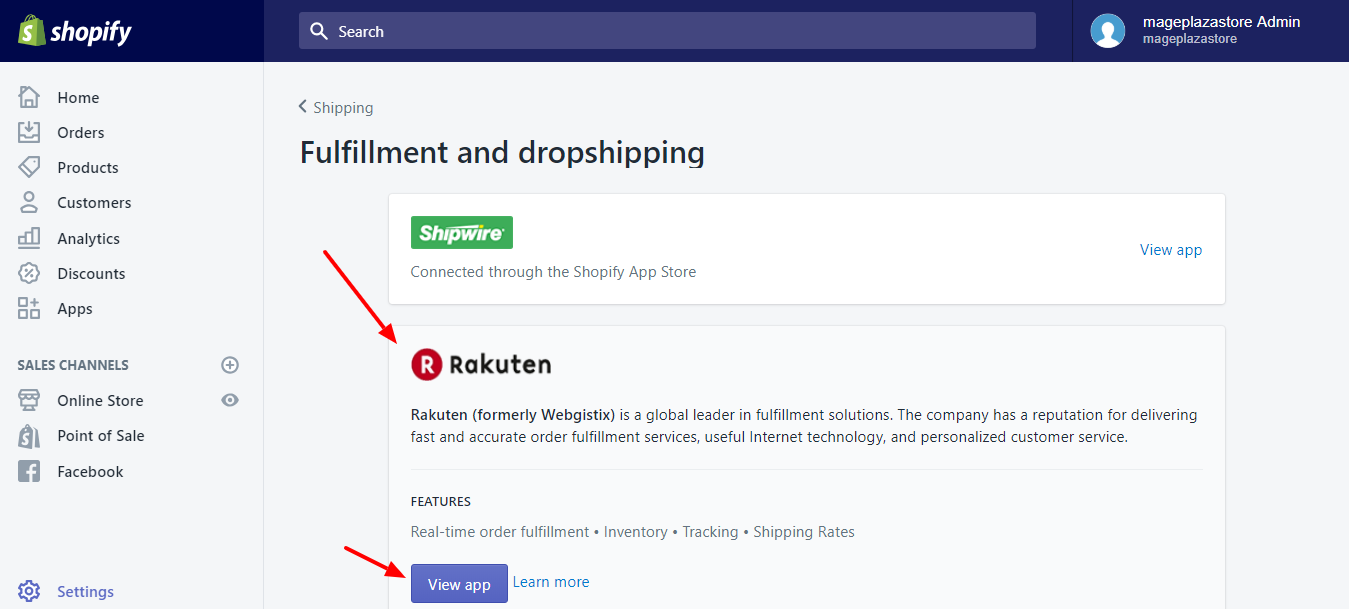Screen dimensions: 1349x609
Task: Click SALES CHANNELS heading
Action: point(73,365)
